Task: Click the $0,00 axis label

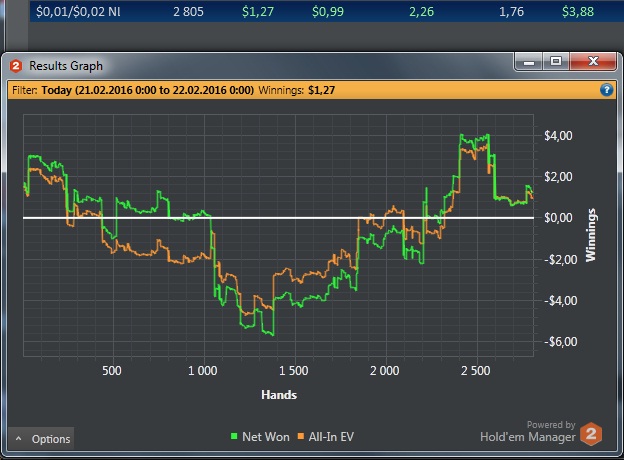Action: 558,218
